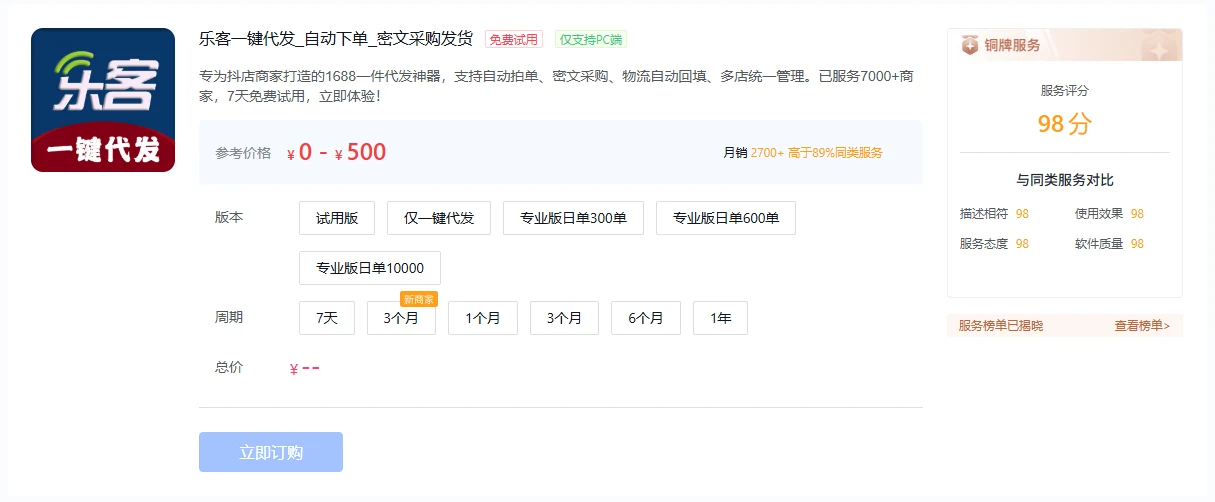Select 3个月 period with 新商家 tag
The height and width of the screenshot is (502, 1215).
pyautogui.click(x=401, y=318)
